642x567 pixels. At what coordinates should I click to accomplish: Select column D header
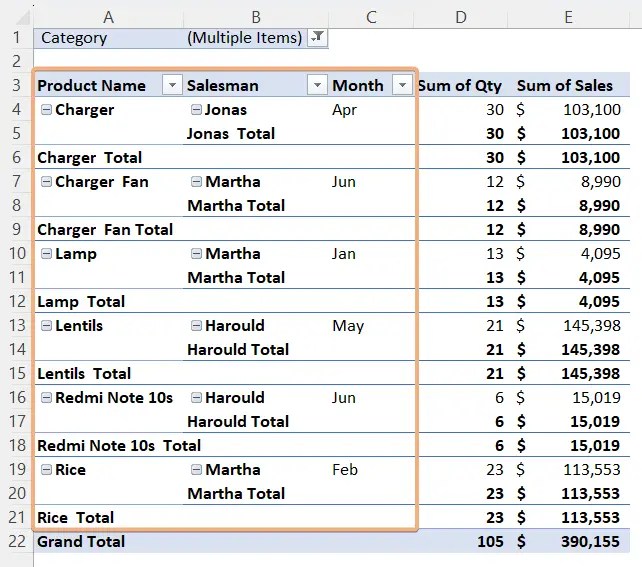[x=461, y=17]
